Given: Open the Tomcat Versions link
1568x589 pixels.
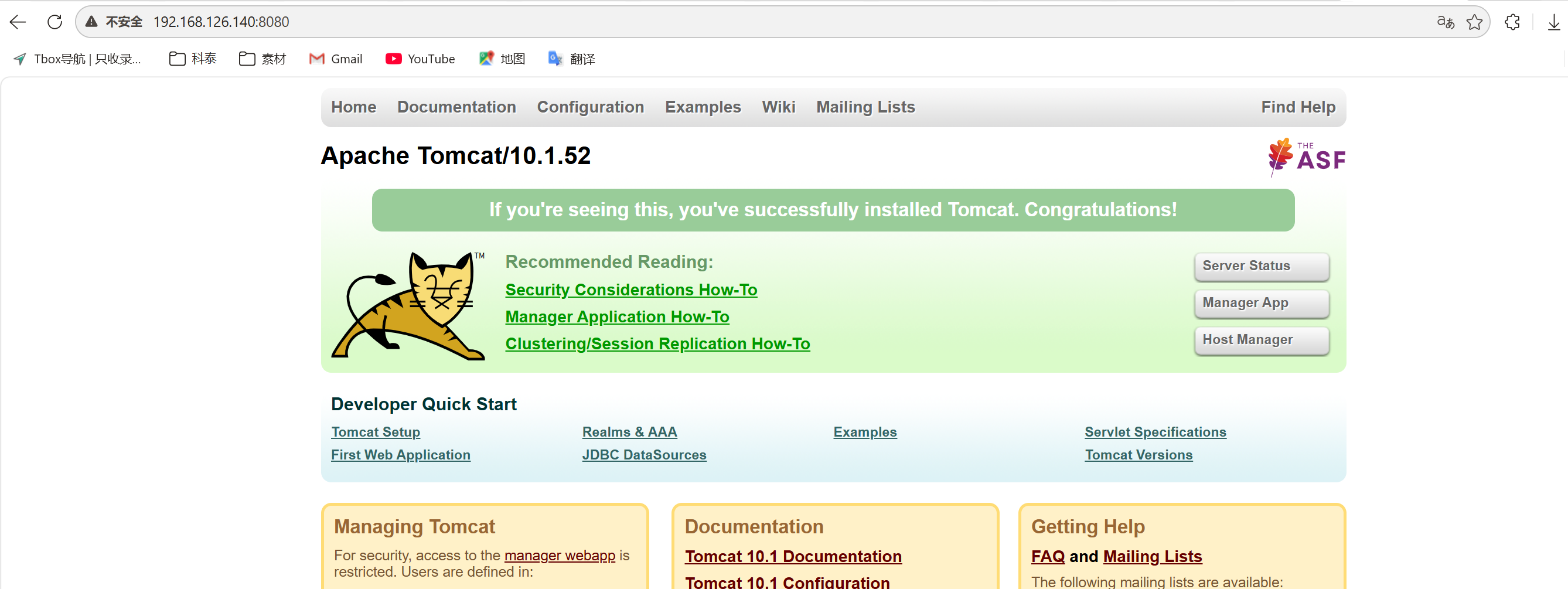Looking at the screenshot, I should pyautogui.click(x=1138, y=455).
